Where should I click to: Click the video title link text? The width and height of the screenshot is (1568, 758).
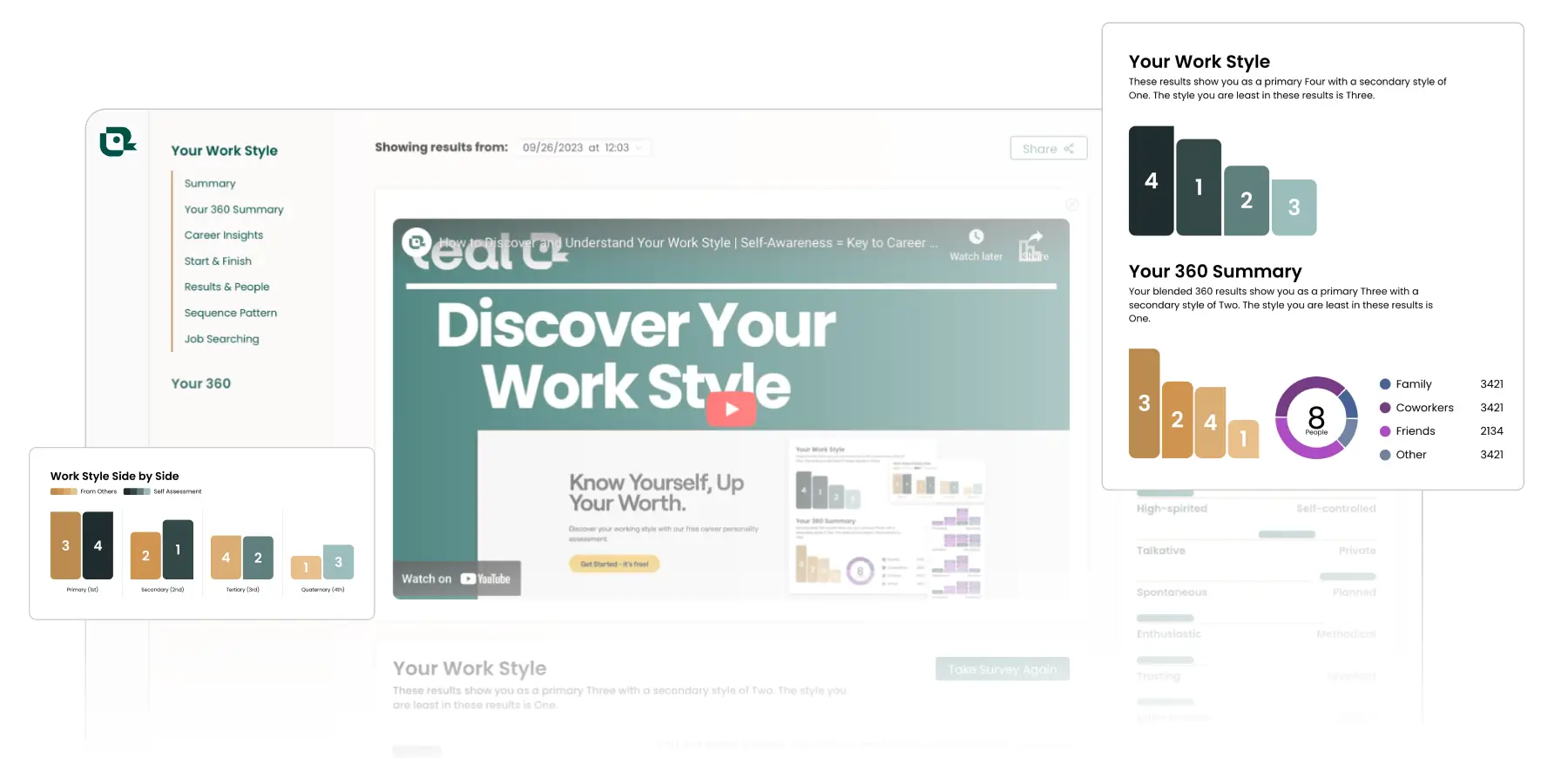(688, 243)
